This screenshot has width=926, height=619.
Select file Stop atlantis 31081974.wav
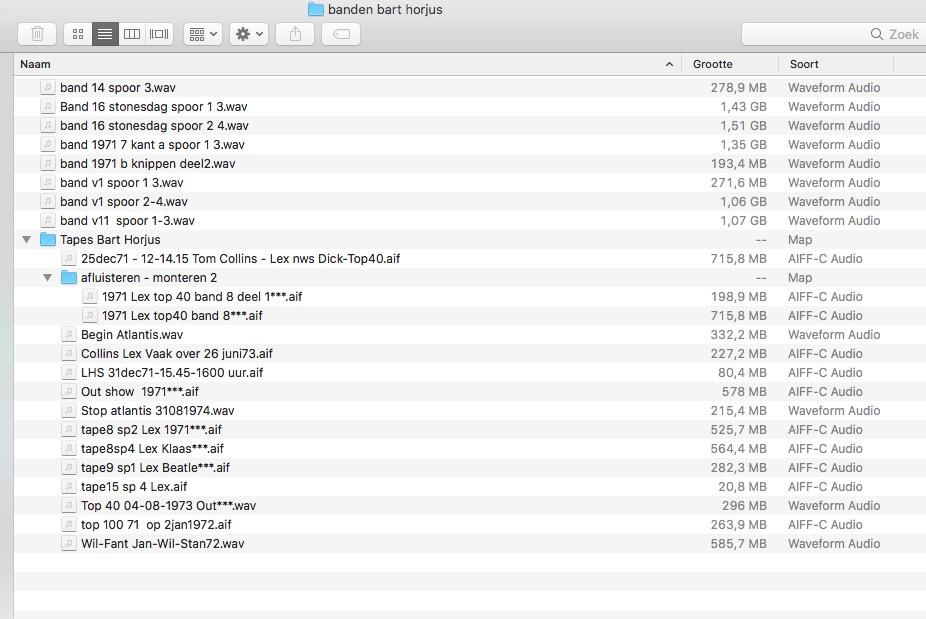pos(157,411)
